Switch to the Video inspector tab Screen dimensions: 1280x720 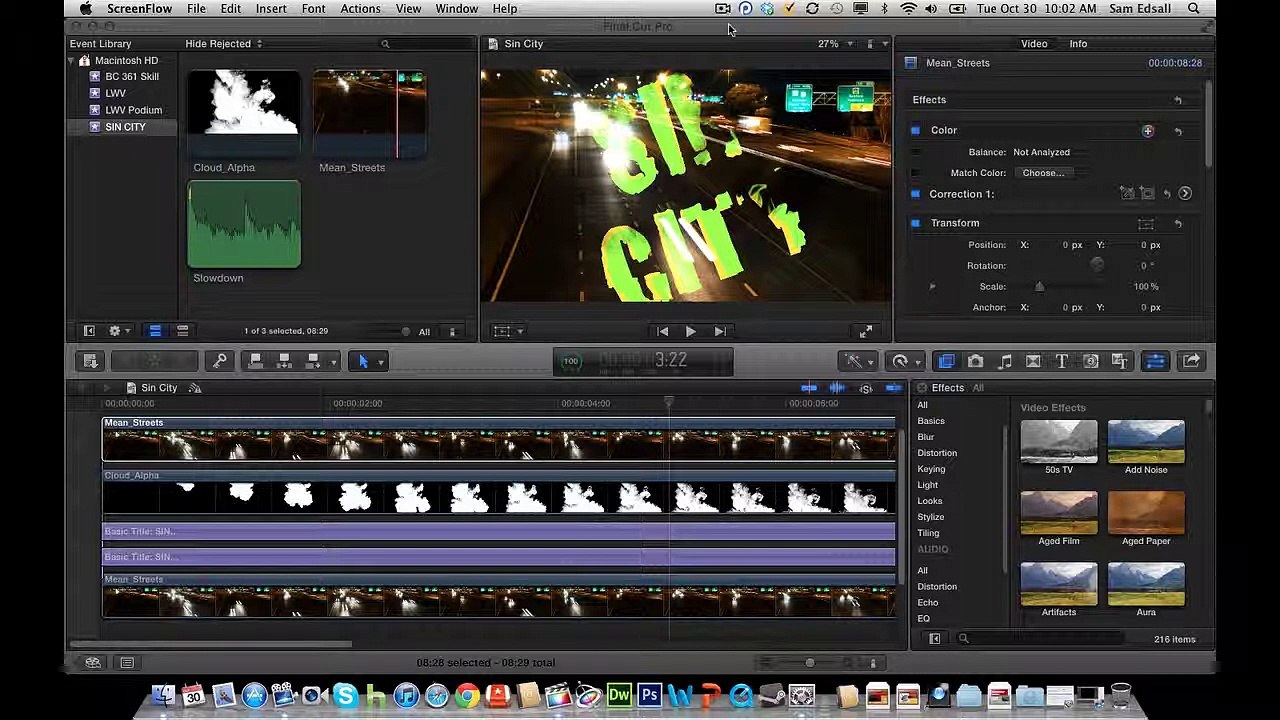tap(1034, 44)
